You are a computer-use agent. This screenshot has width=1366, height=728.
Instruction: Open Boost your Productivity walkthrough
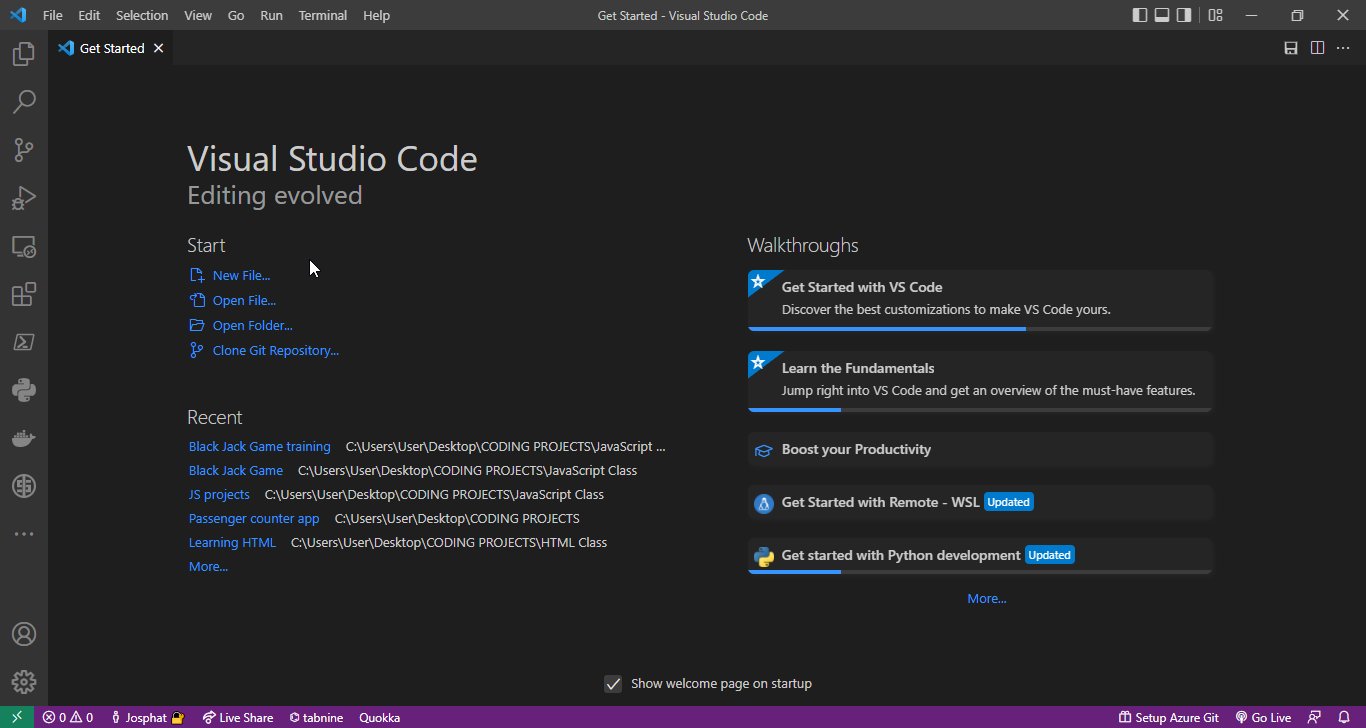980,449
